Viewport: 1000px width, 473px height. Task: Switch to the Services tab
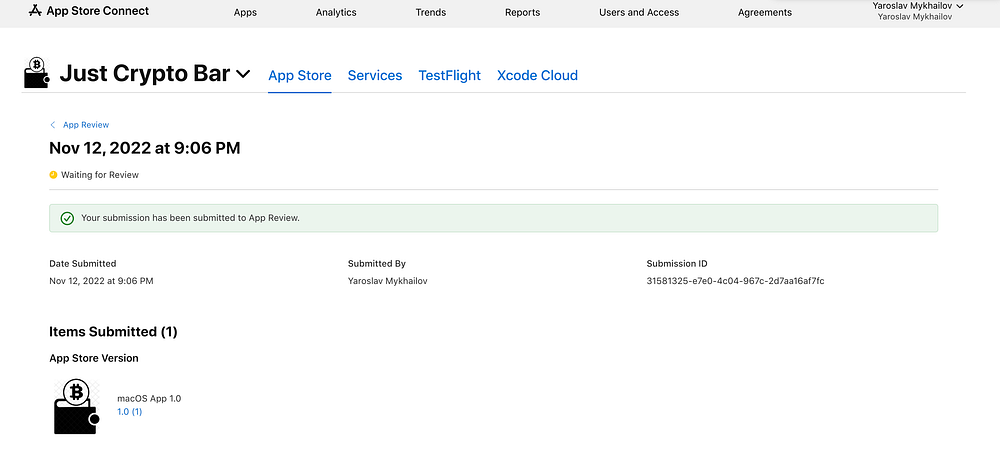(x=375, y=75)
